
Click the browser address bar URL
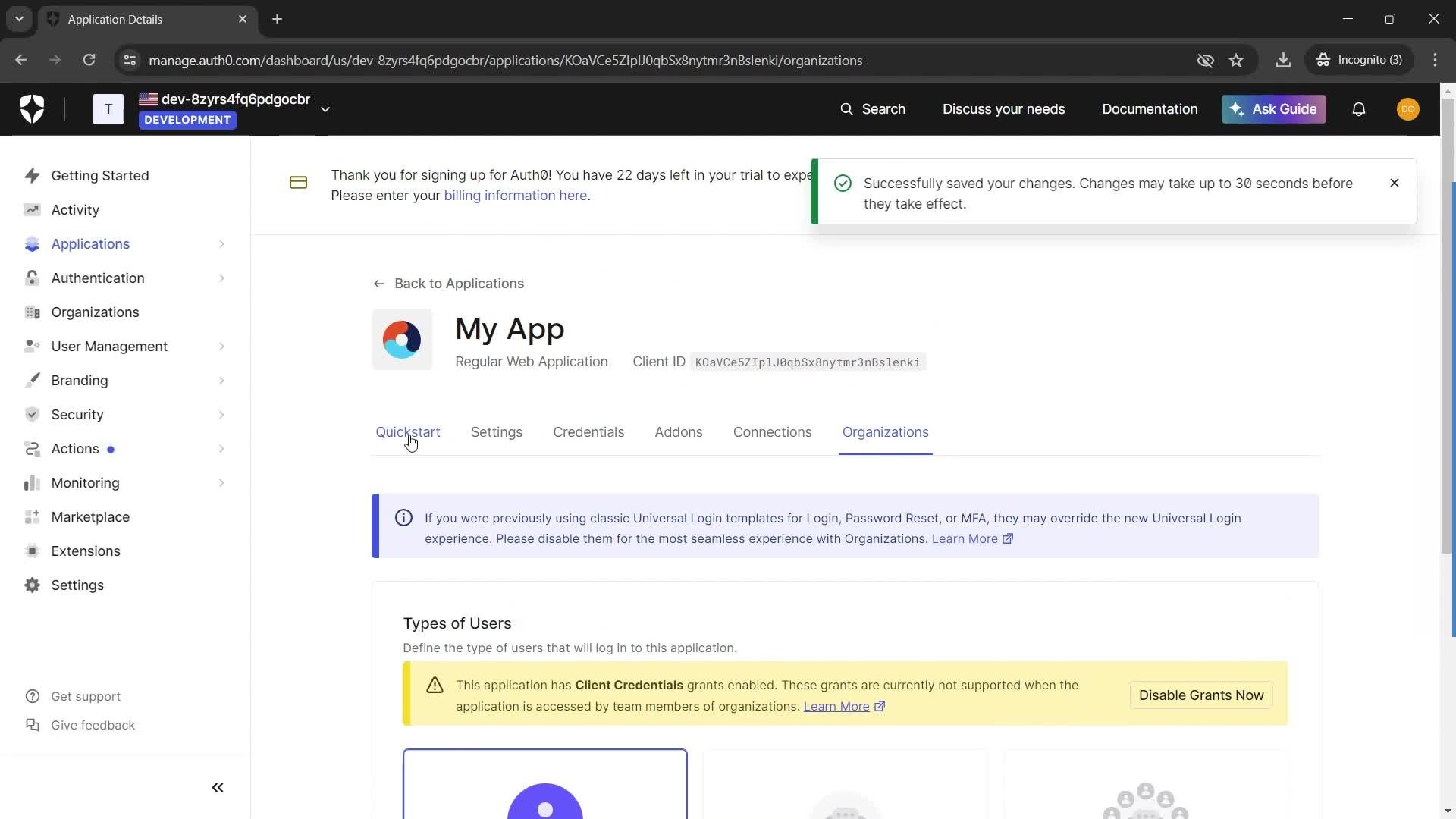(x=505, y=60)
